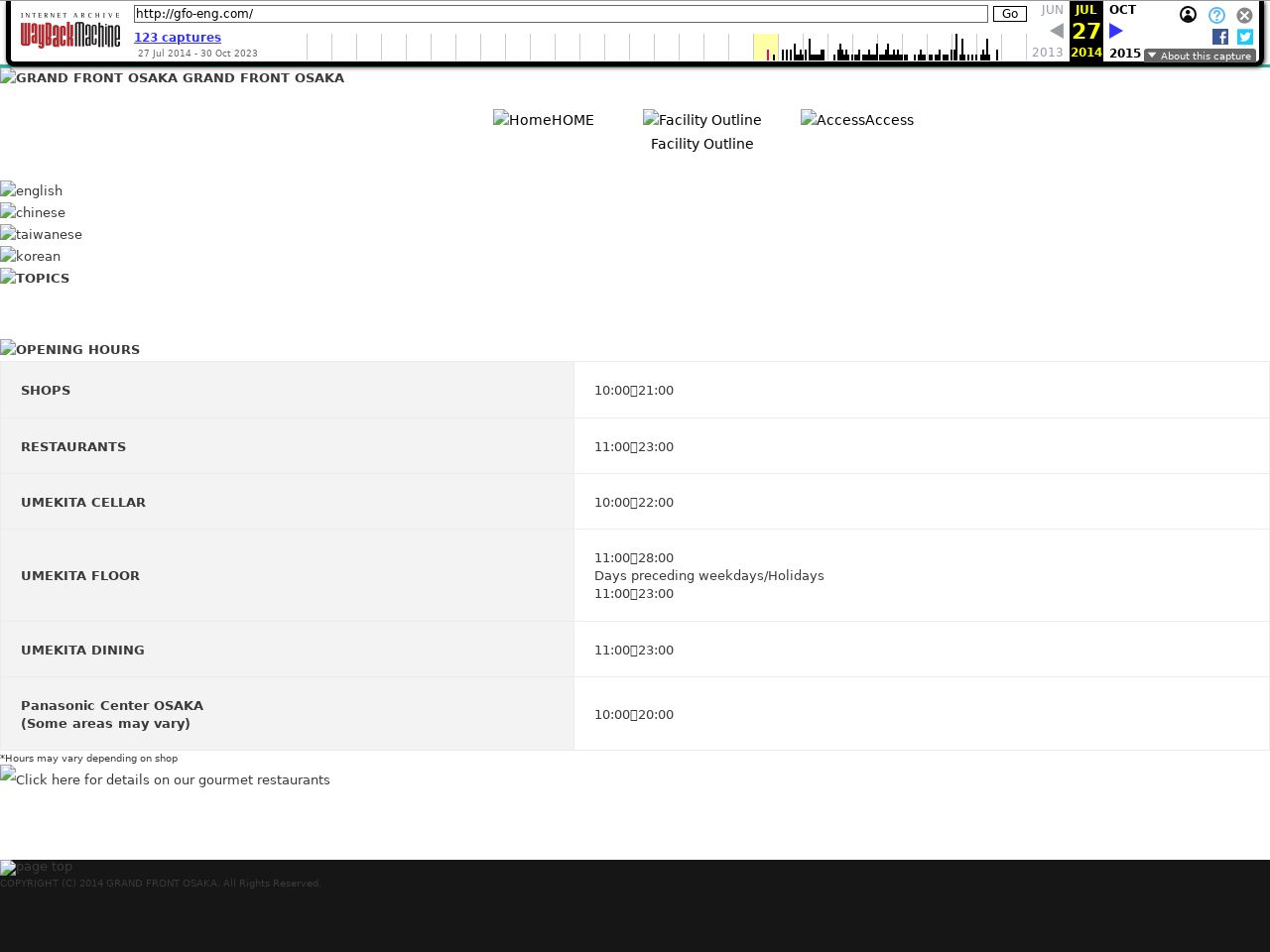
Task: Jump to 2015 in the timeline
Action: point(1124,54)
